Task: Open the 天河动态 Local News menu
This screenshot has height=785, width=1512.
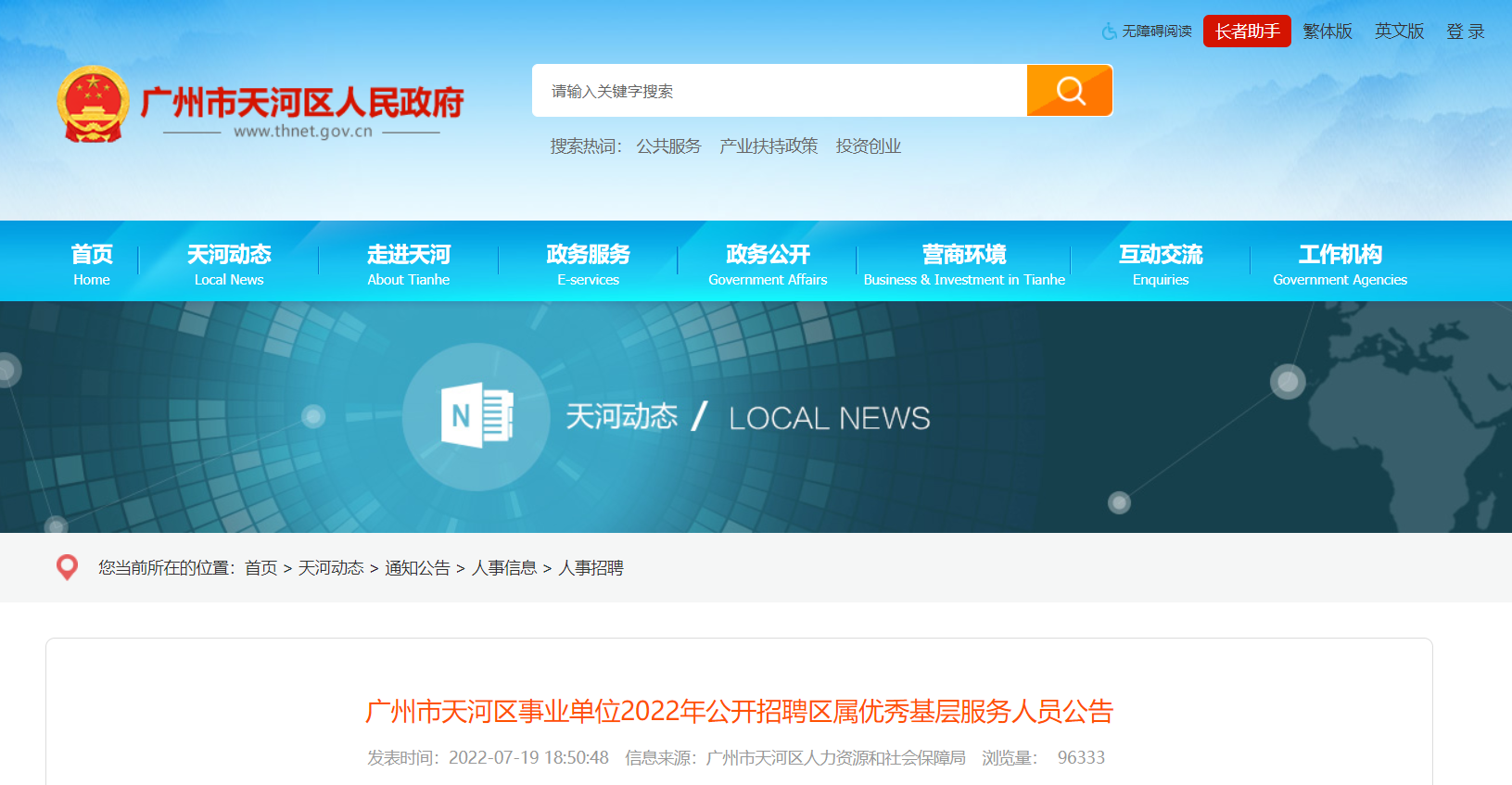Action: point(229,264)
